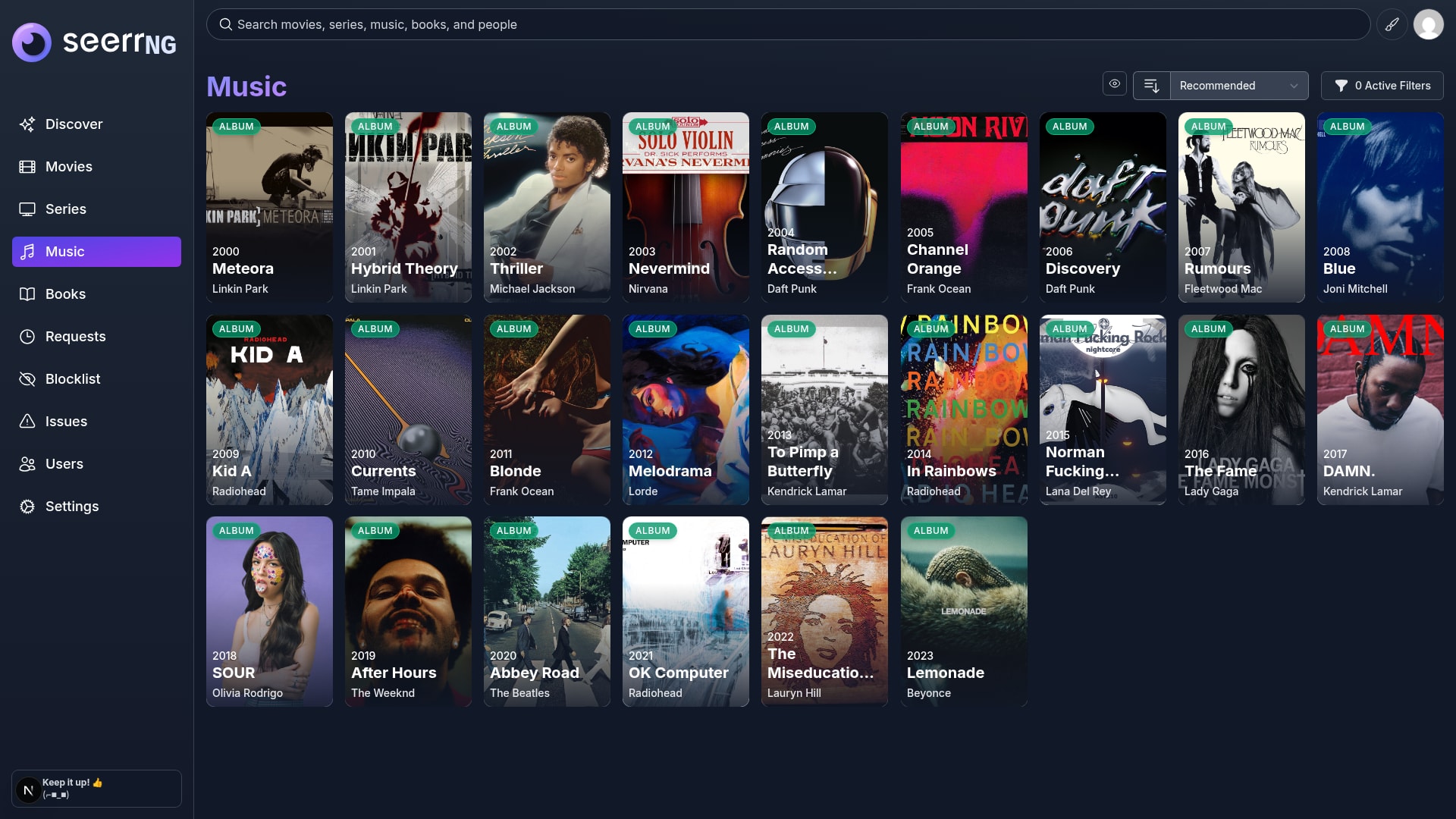The image size is (1456, 819).
Task: Open the Abbey Road album card
Action: click(x=547, y=612)
